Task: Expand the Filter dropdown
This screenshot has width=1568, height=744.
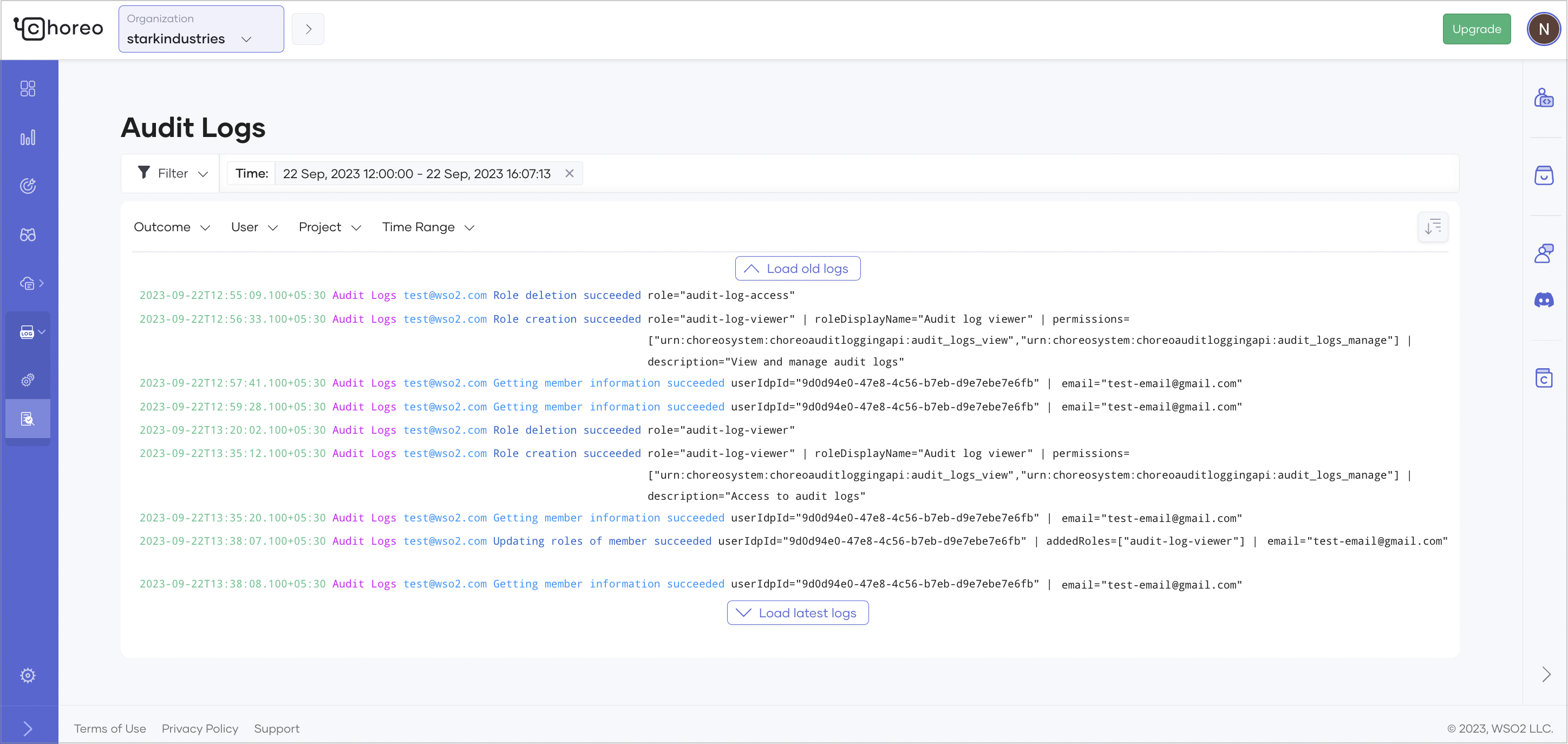Action: click(x=173, y=173)
